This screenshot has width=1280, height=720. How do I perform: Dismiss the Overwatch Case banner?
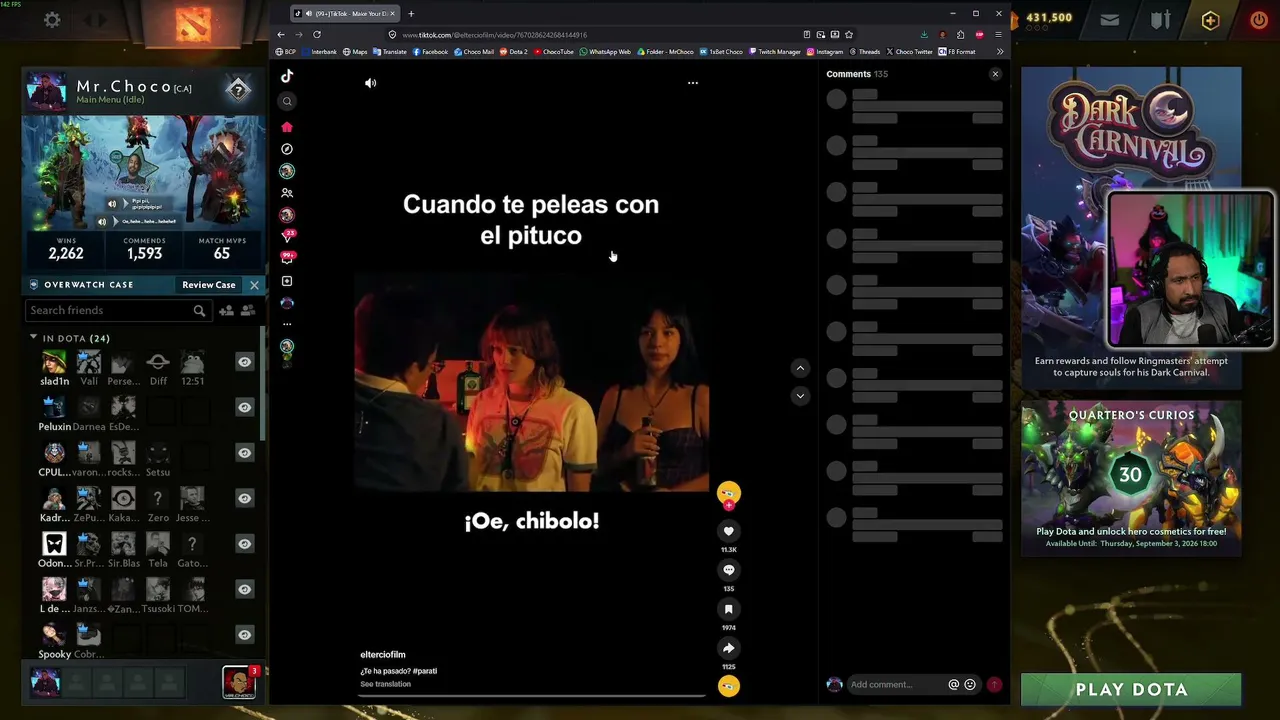point(254,285)
